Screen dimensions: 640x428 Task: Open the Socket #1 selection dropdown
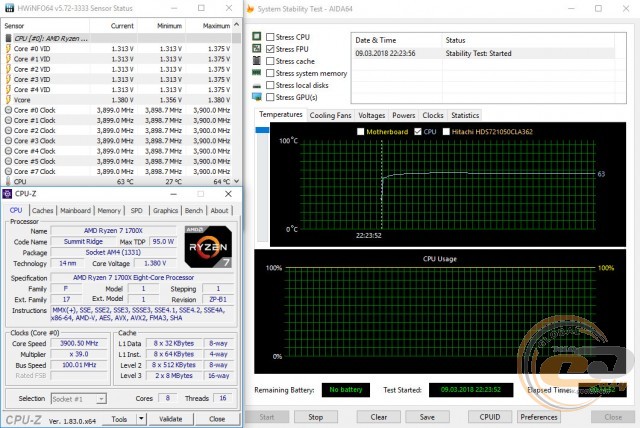coord(102,399)
